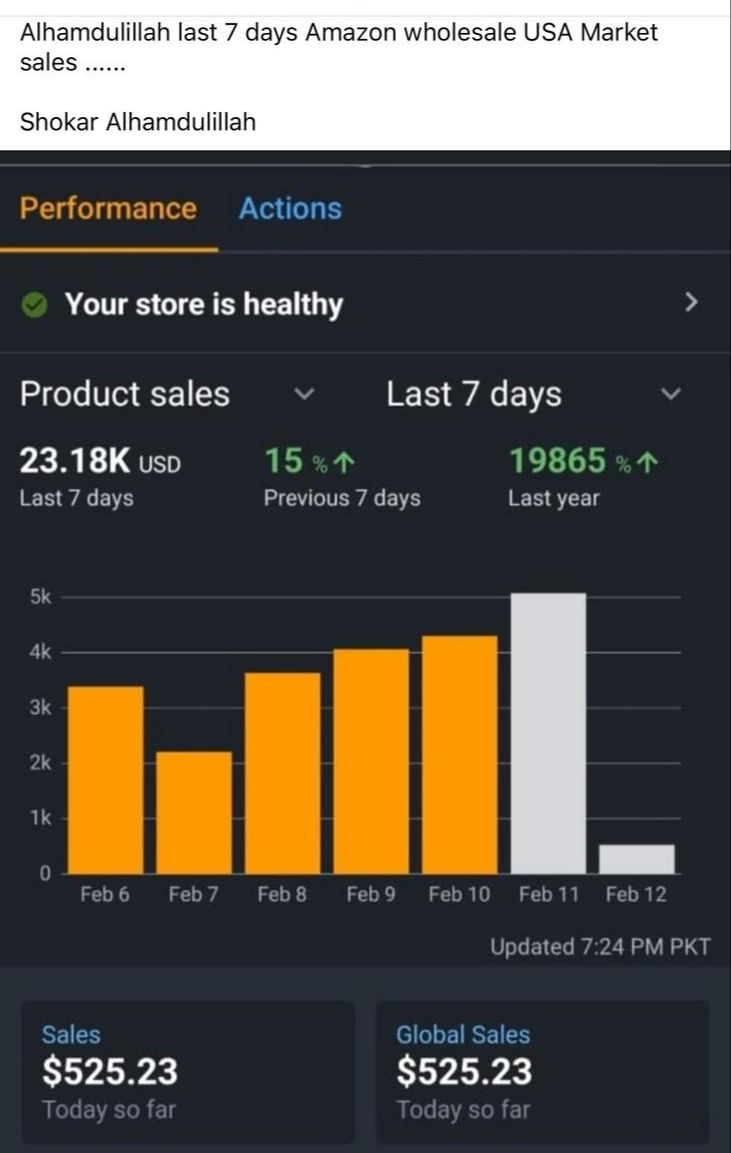Expand the Product sales dropdown

pos(304,394)
